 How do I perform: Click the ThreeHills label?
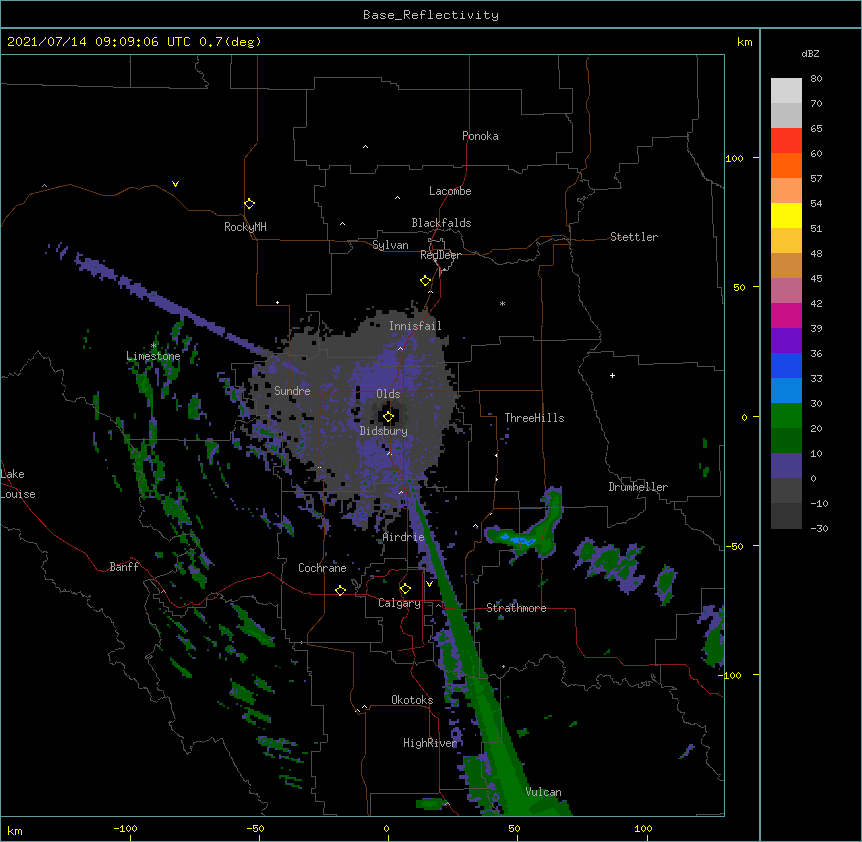point(534,418)
